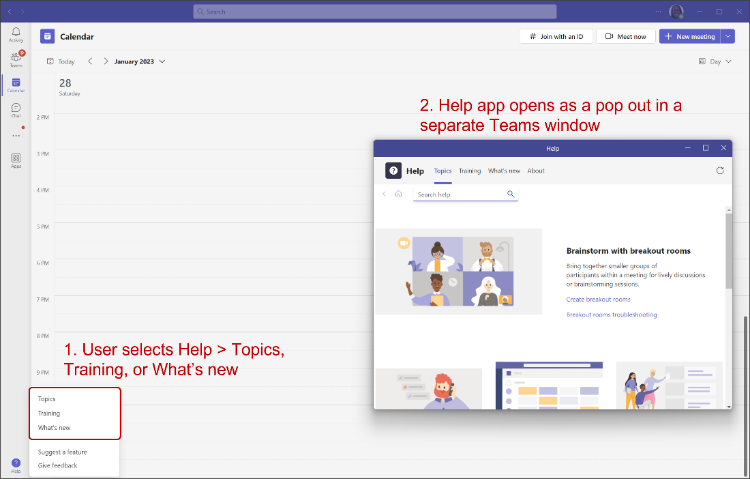Screen dimensions: 750x479
Task: Create a New meeting
Action: click(x=690, y=36)
